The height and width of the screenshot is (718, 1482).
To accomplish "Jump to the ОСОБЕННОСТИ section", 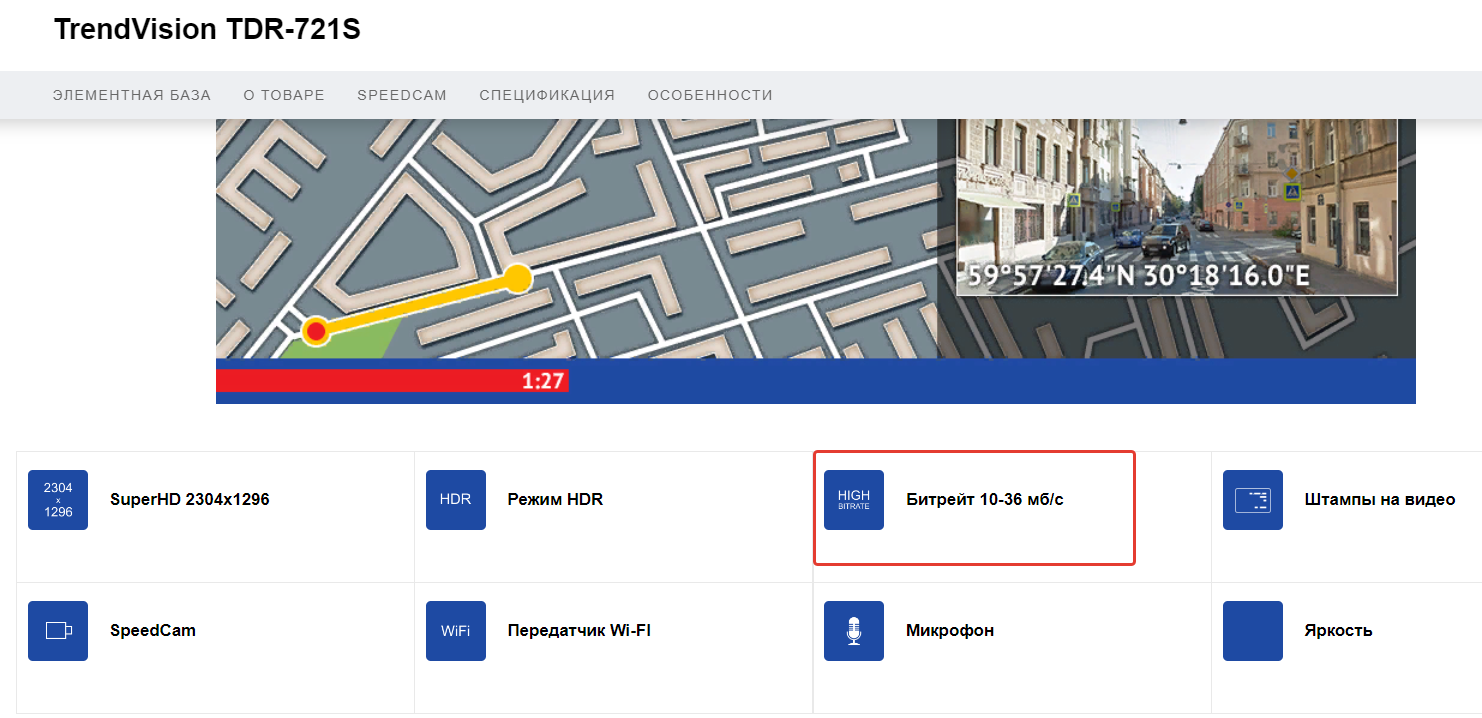I will [710, 95].
